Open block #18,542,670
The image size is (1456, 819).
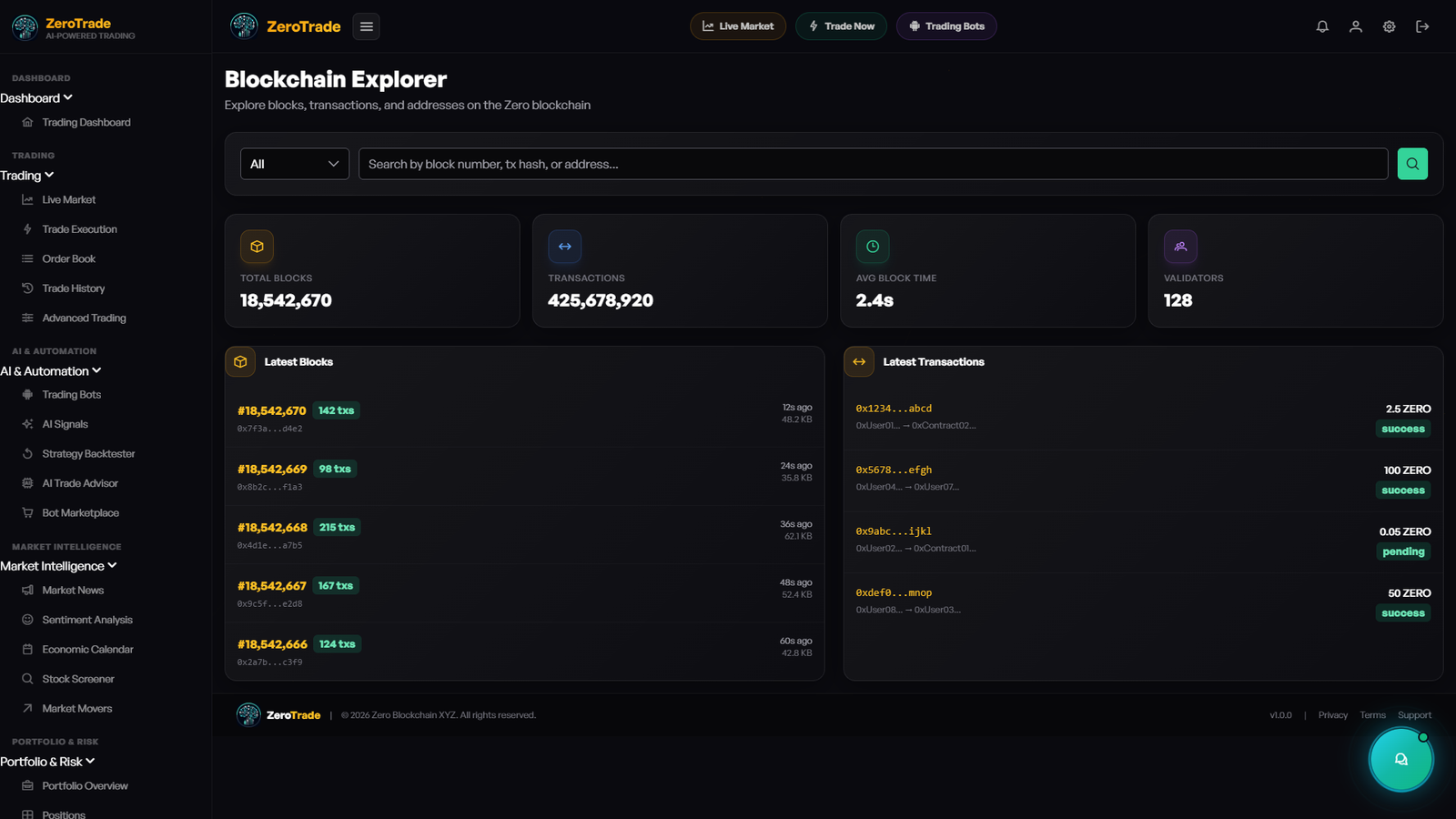click(272, 410)
